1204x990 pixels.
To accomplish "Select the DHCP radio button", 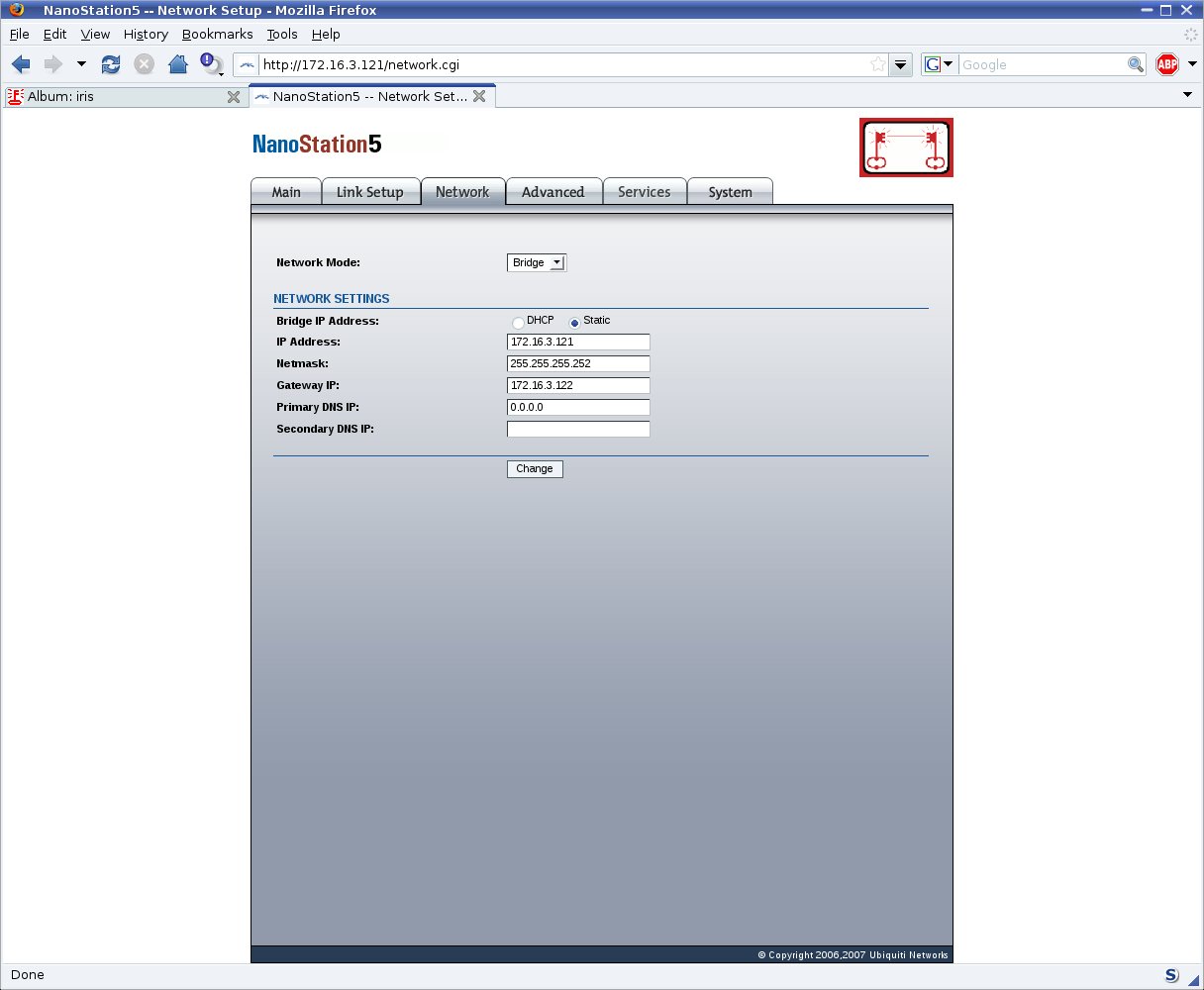I will click(518, 323).
